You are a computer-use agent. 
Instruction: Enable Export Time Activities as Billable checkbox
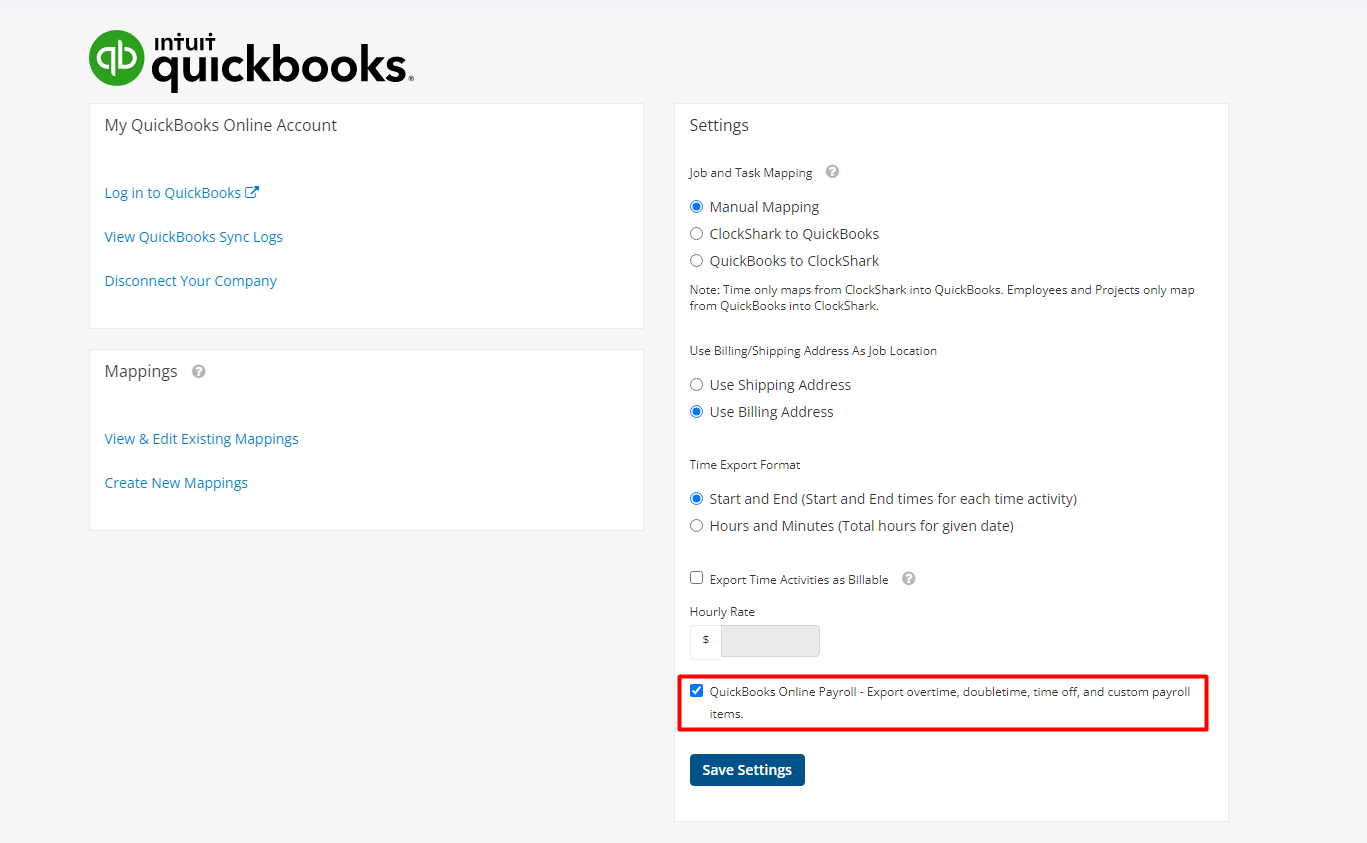pyautogui.click(x=697, y=578)
